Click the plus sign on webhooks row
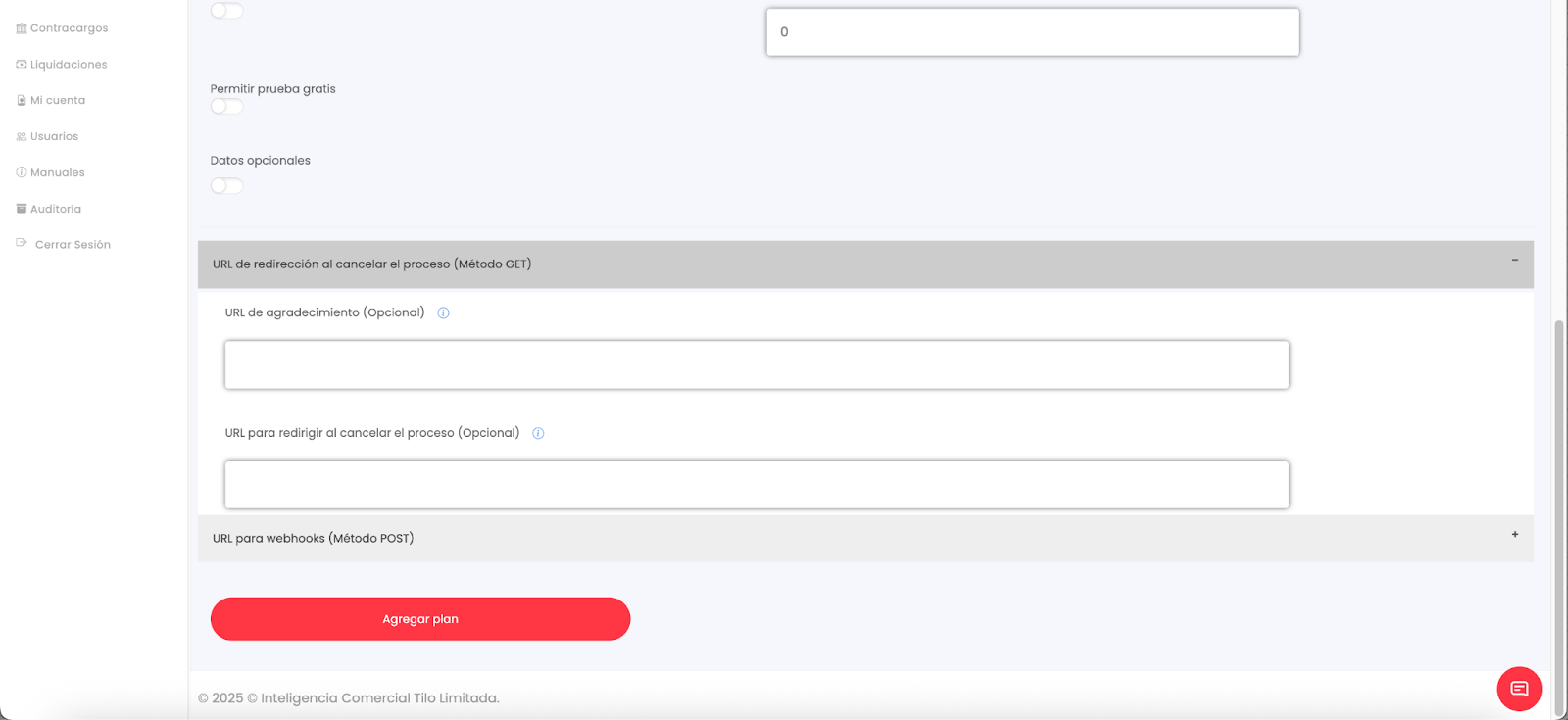The width and height of the screenshot is (1568, 720). tap(1514, 535)
